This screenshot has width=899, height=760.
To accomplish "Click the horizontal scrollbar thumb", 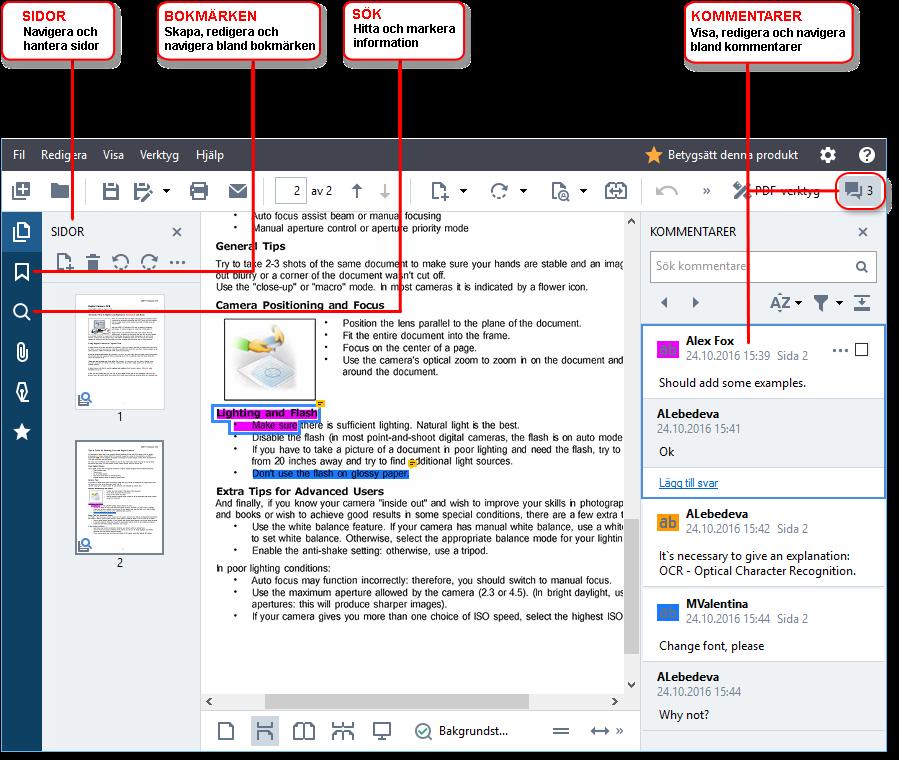I will tap(397, 701).
